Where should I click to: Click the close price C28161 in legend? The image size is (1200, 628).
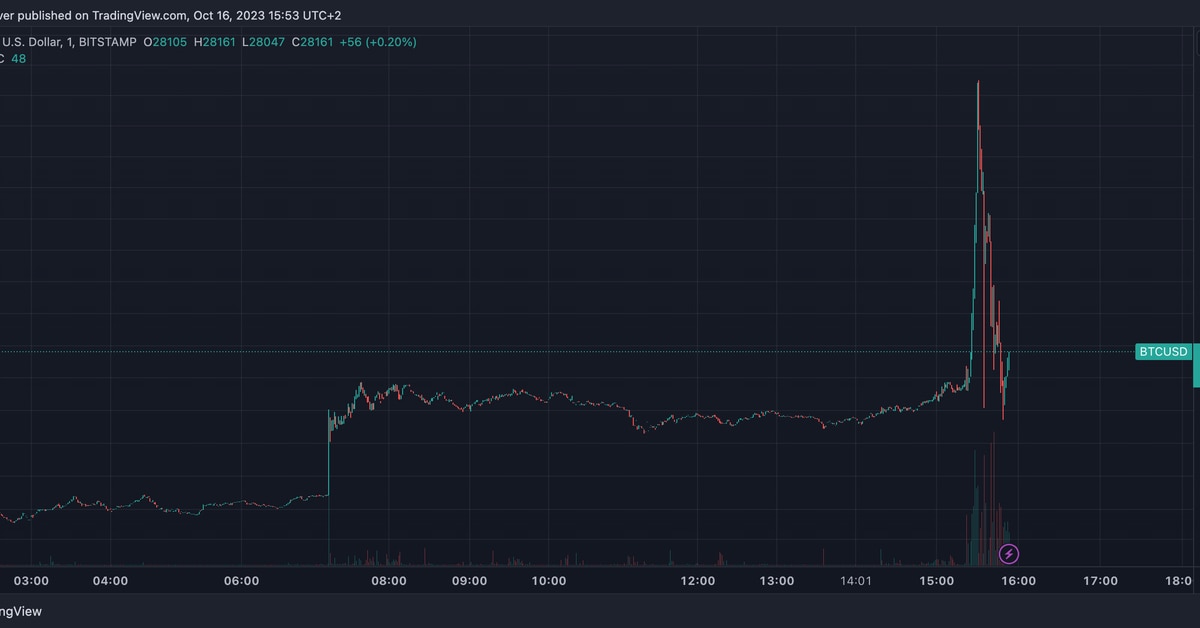click(312, 42)
